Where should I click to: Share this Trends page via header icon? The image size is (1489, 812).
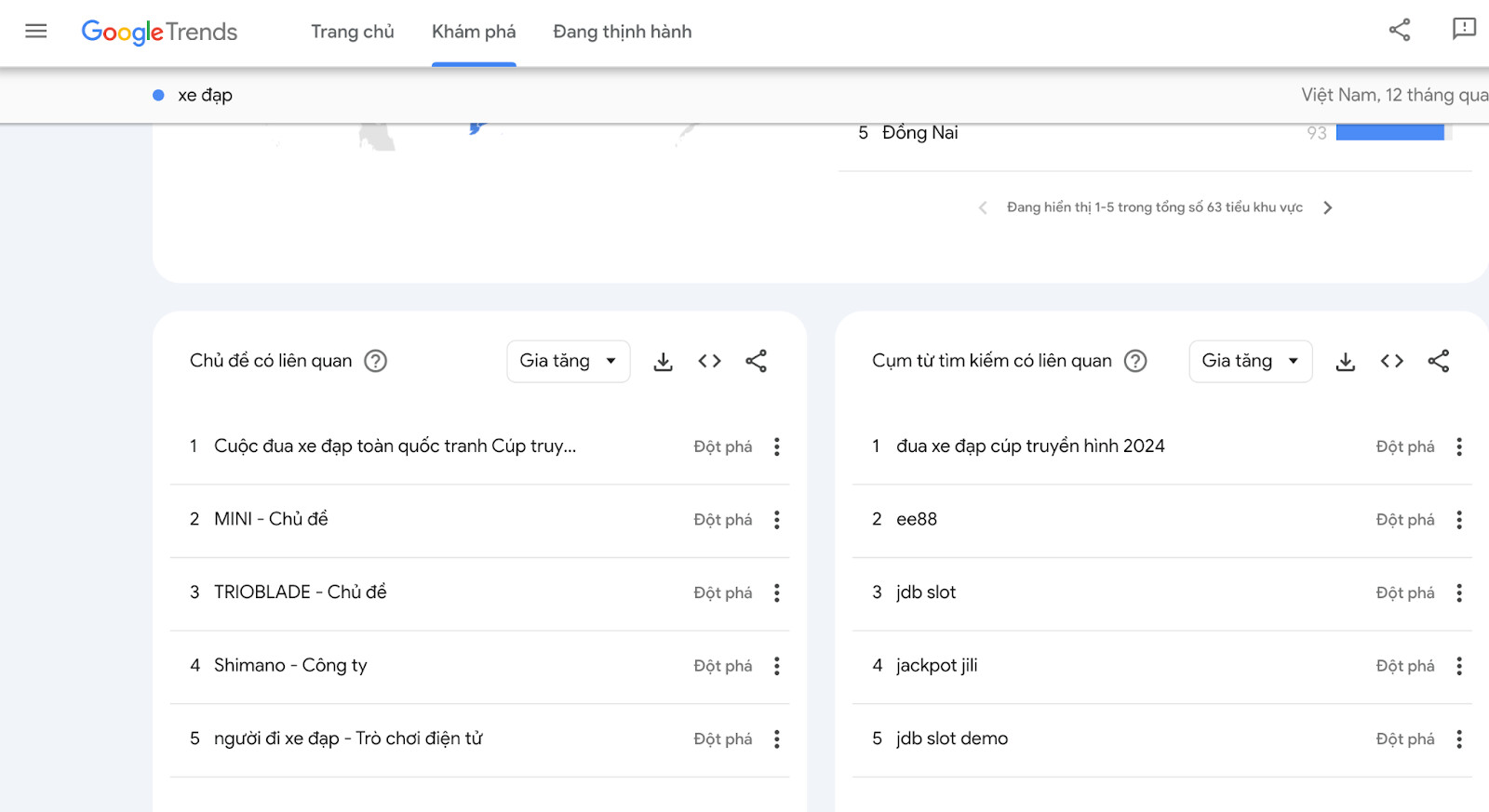pyautogui.click(x=1400, y=30)
